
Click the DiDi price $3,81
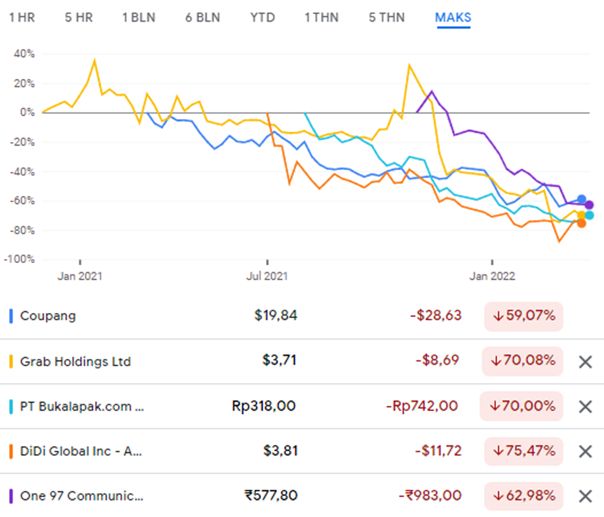click(280, 451)
